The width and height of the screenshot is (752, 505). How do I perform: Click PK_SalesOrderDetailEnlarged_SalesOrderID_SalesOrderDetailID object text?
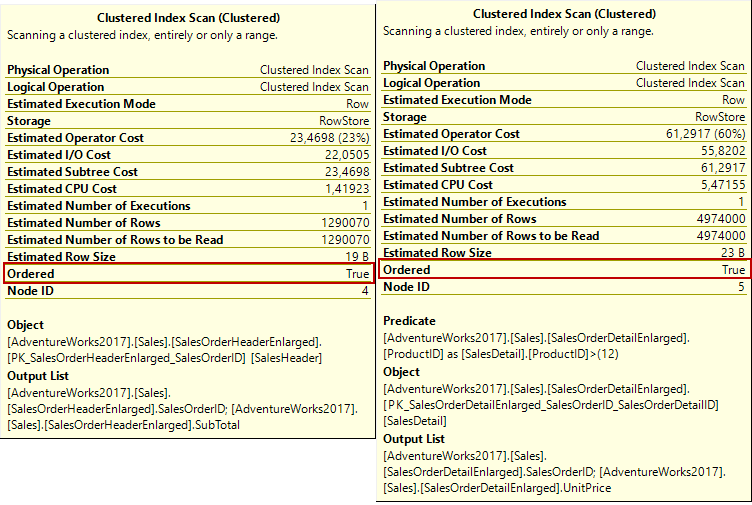(x=551, y=405)
